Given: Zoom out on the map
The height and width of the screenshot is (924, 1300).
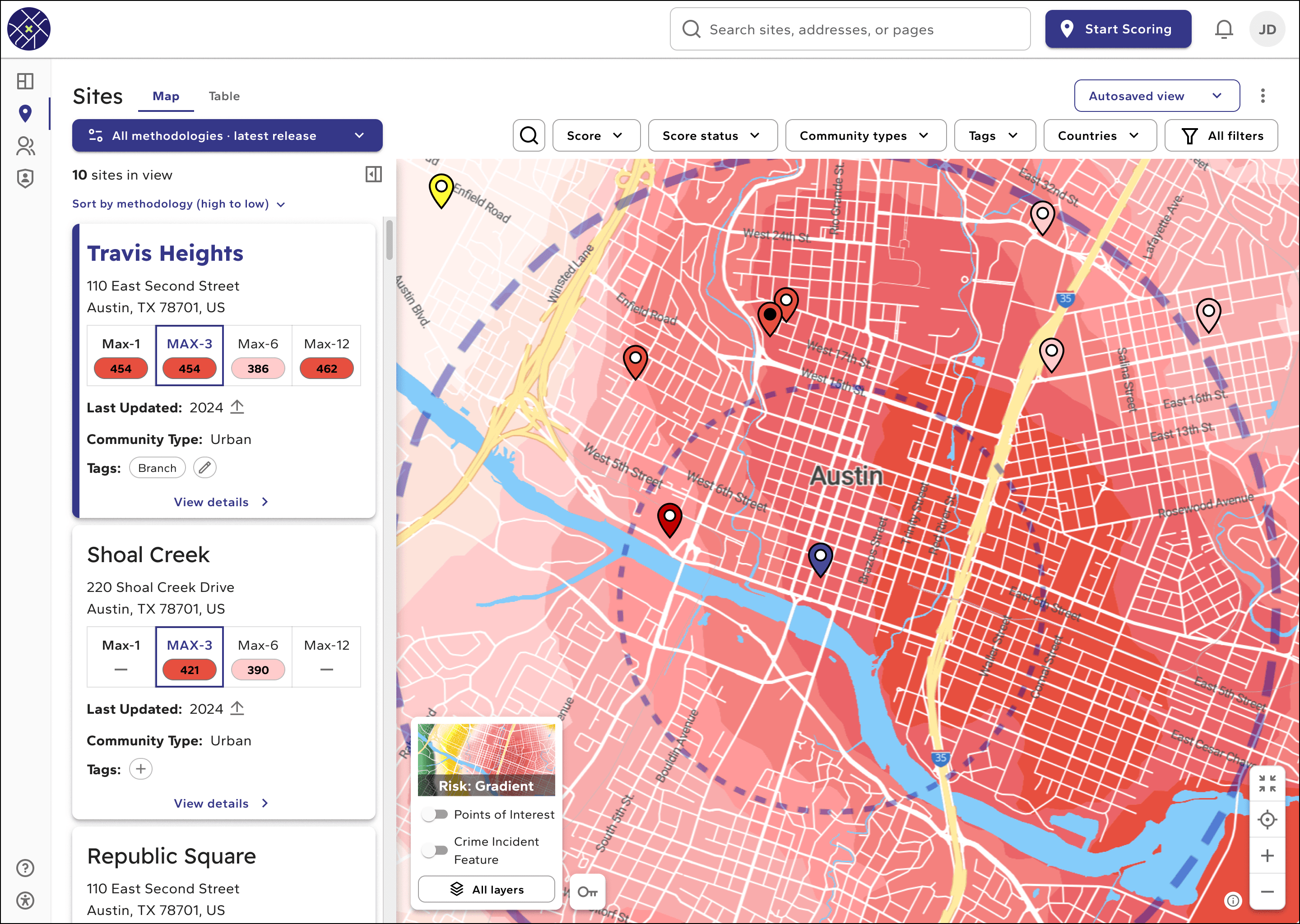Looking at the screenshot, I should pos(1267,892).
